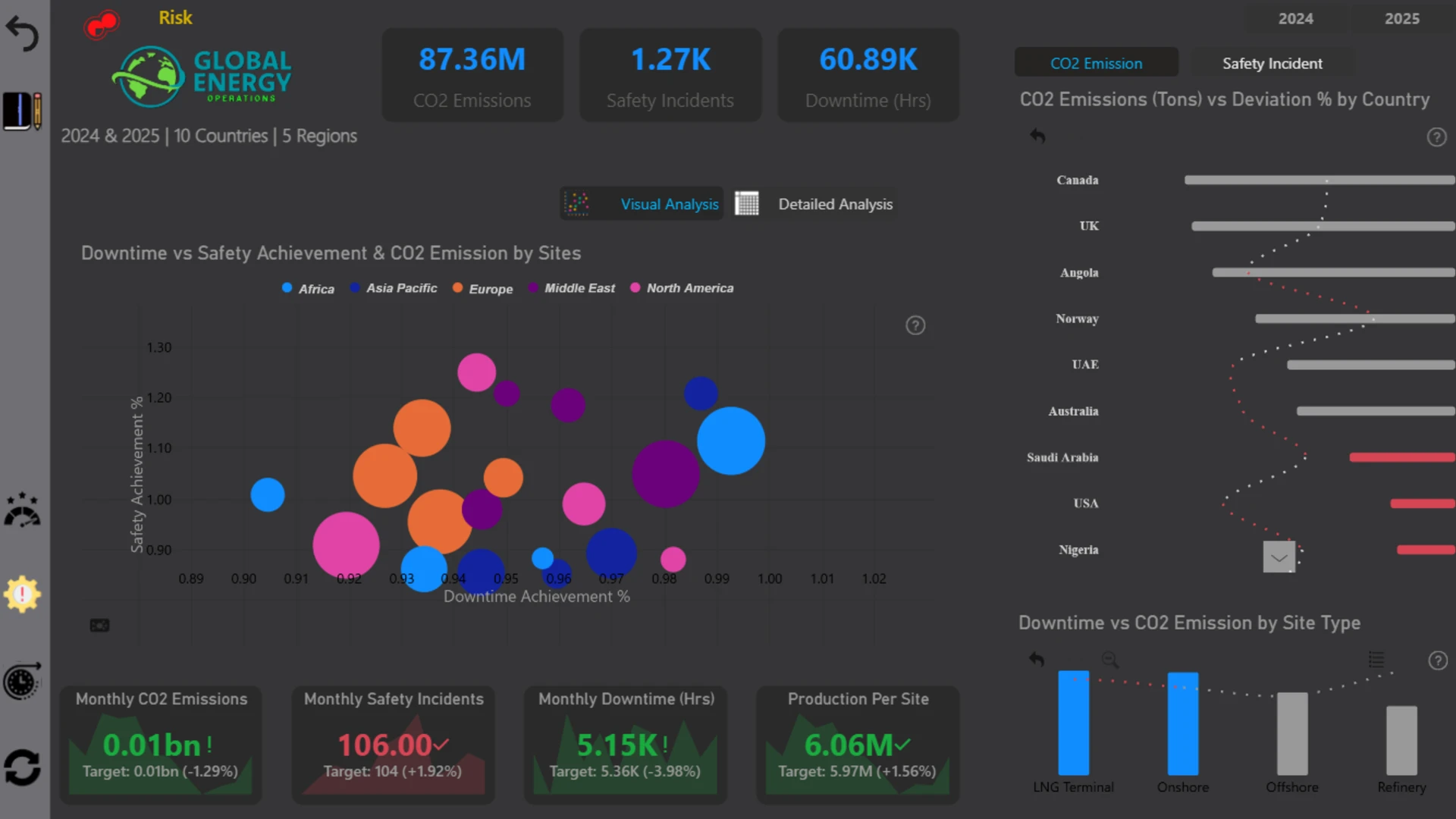1456x819 pixels.
Task: Toggle Africa in the region legend
Action: [308, 288]
